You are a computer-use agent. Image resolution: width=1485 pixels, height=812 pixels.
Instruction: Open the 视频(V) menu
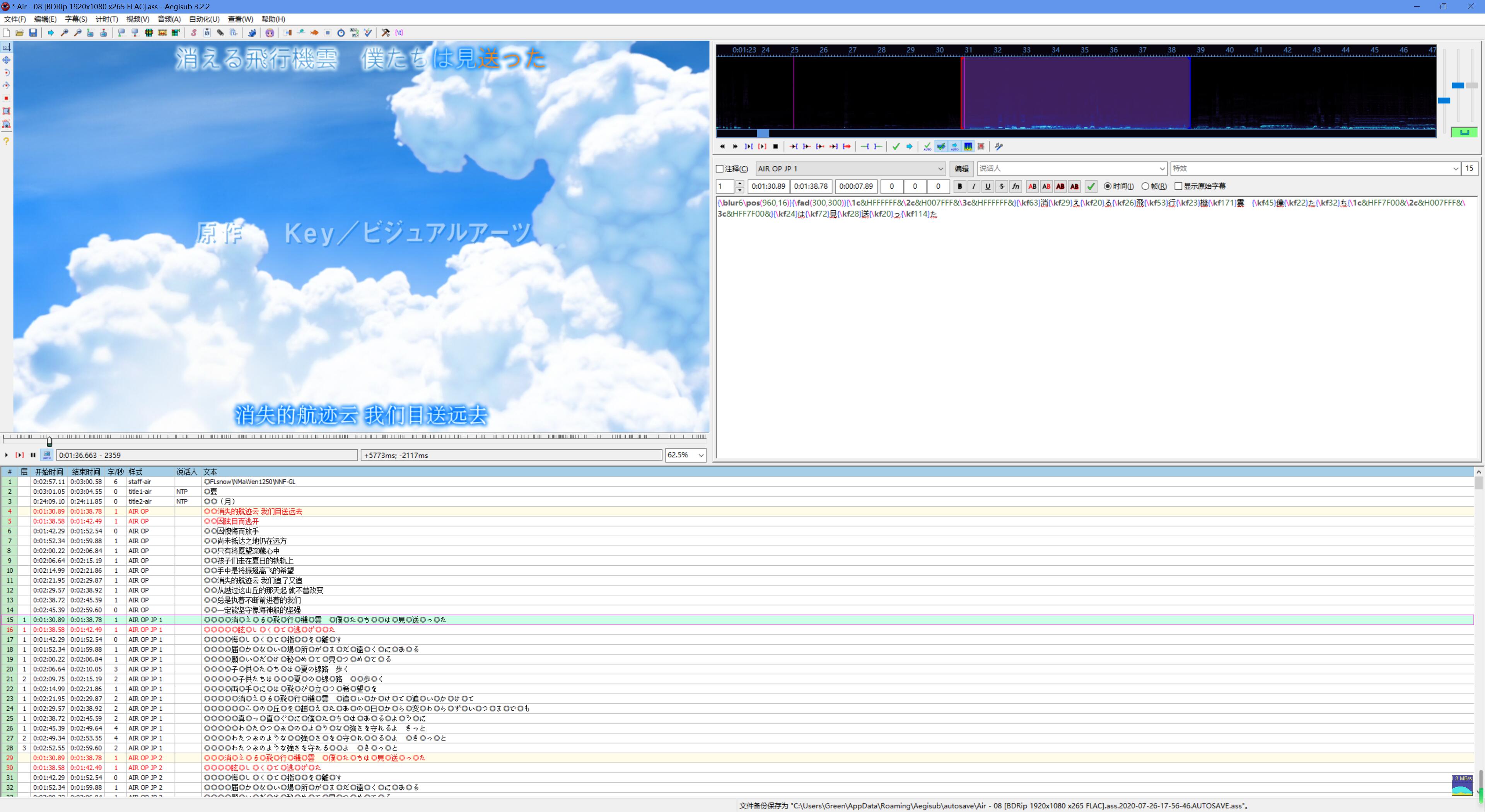pyautogui.click(x=138, y=19)
